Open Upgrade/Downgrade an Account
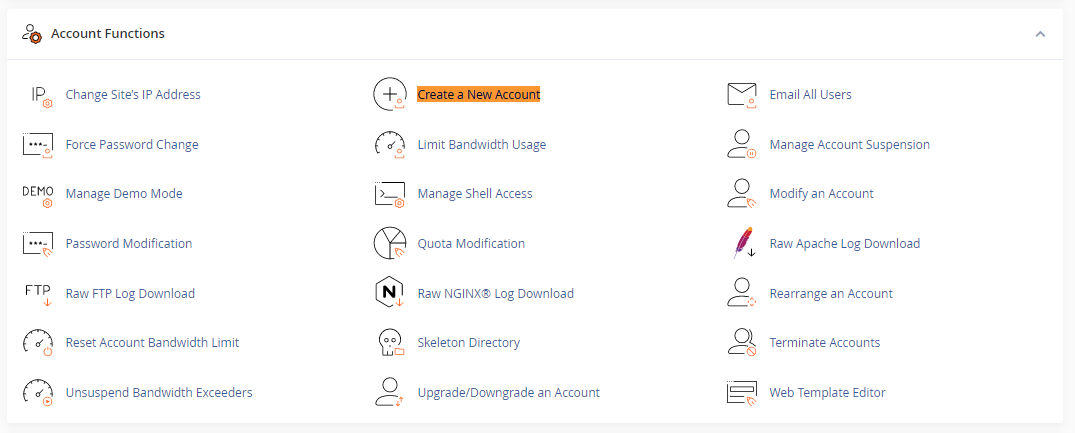This screenshot has height=433, width=1075. (x=508, y=393)
